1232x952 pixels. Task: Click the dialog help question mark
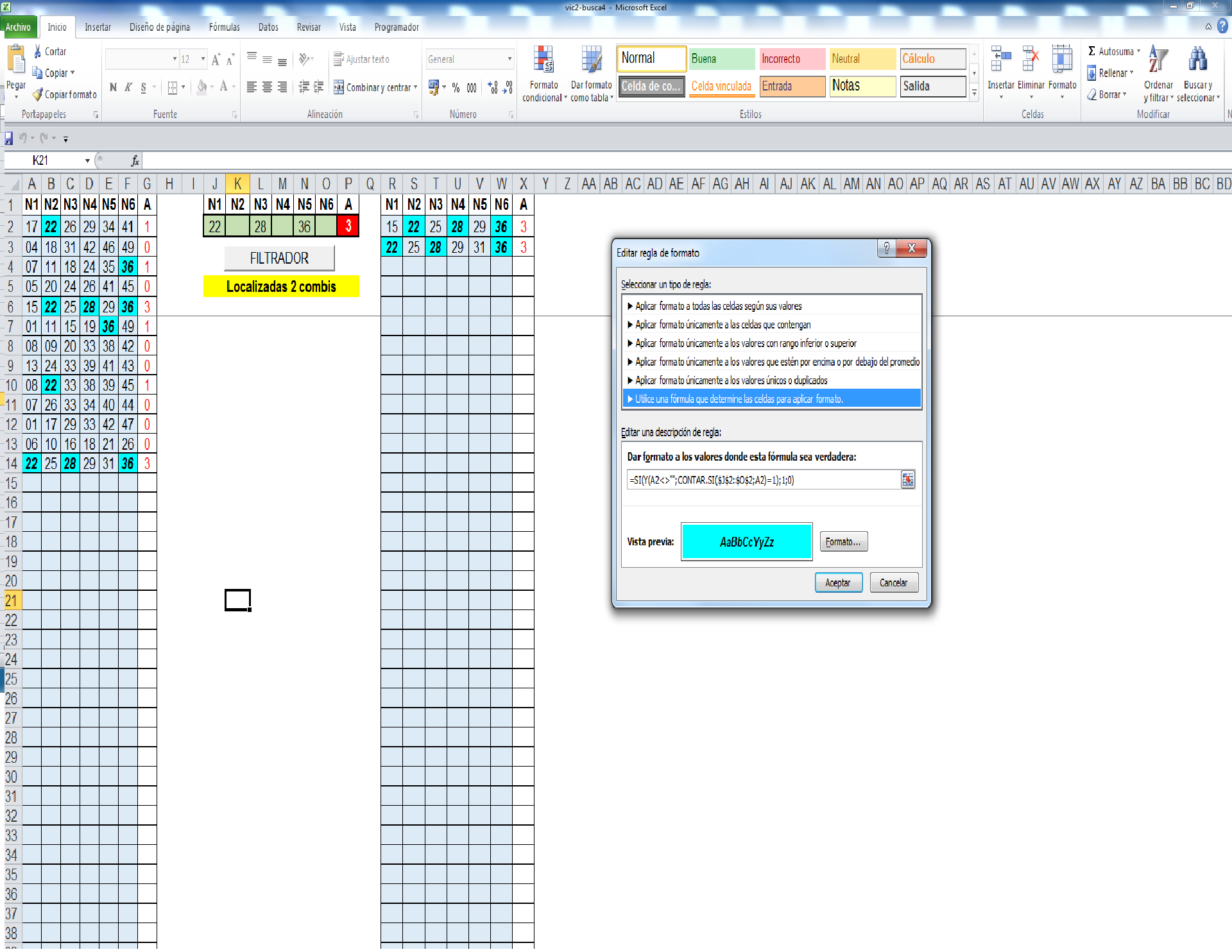click(887, 248)
